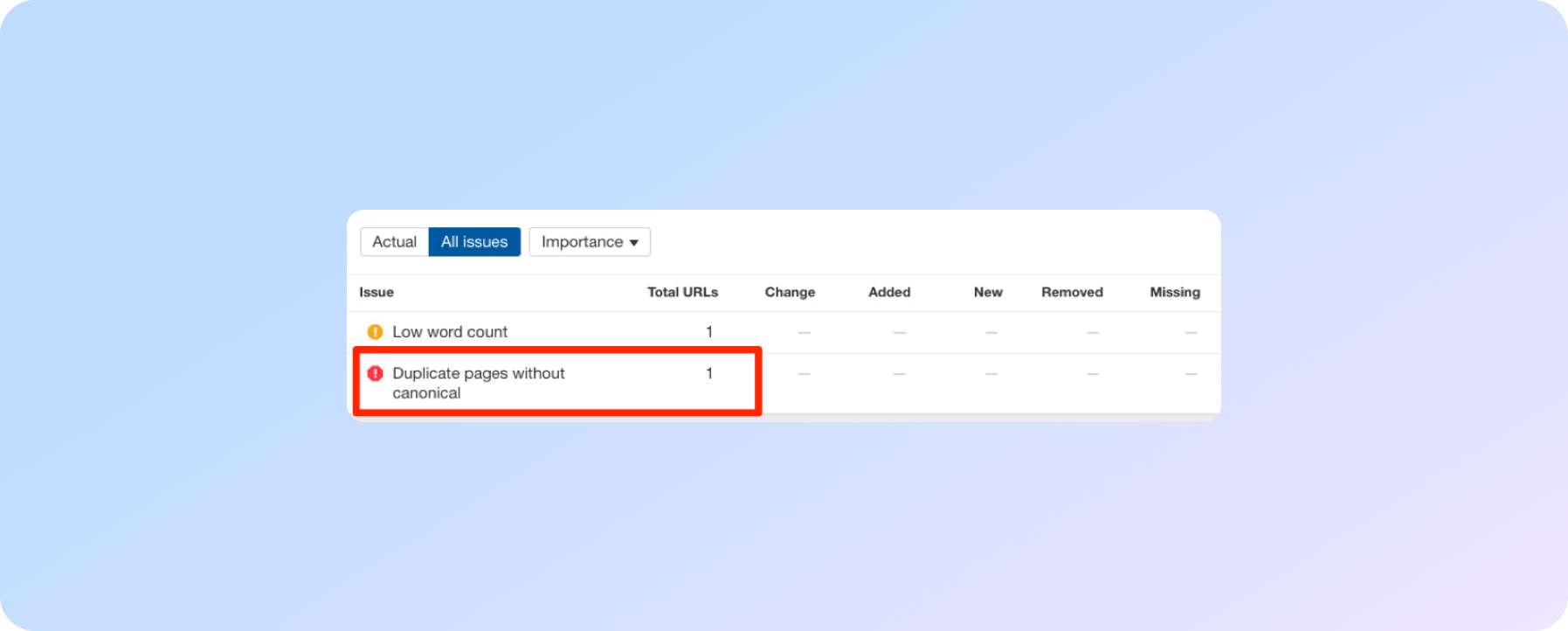Click the orange warning icon for Low word count
The height and width of the screenshot is (631, 1568).
point(375,332)
